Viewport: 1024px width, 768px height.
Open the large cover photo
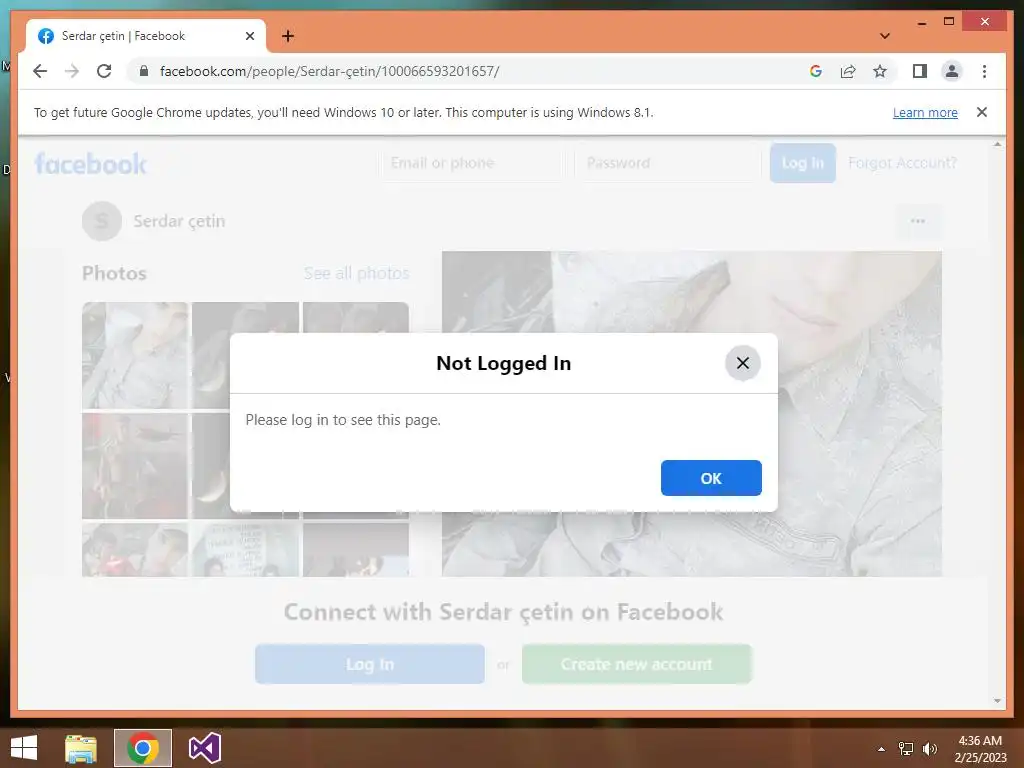point(692,414)
